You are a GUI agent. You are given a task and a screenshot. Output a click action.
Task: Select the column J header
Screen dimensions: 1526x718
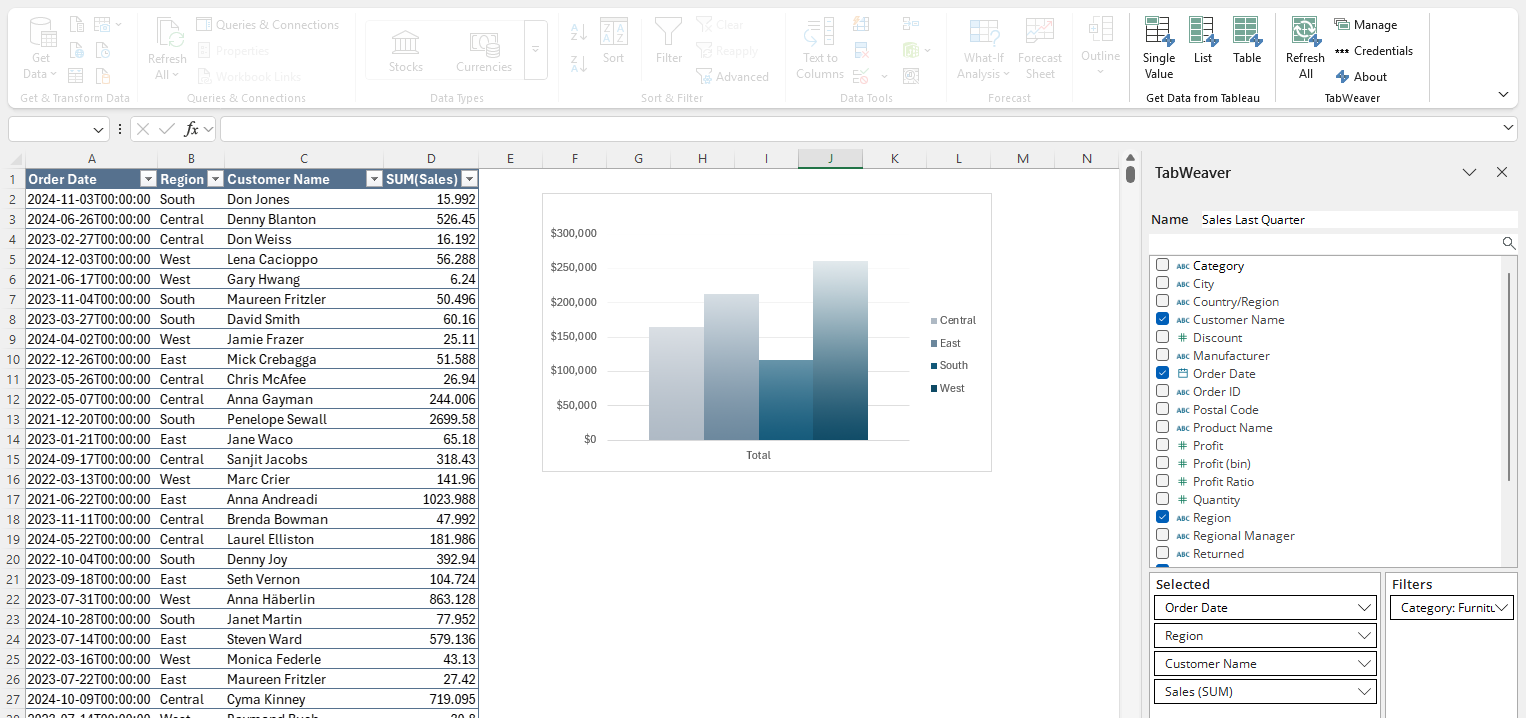830,159
